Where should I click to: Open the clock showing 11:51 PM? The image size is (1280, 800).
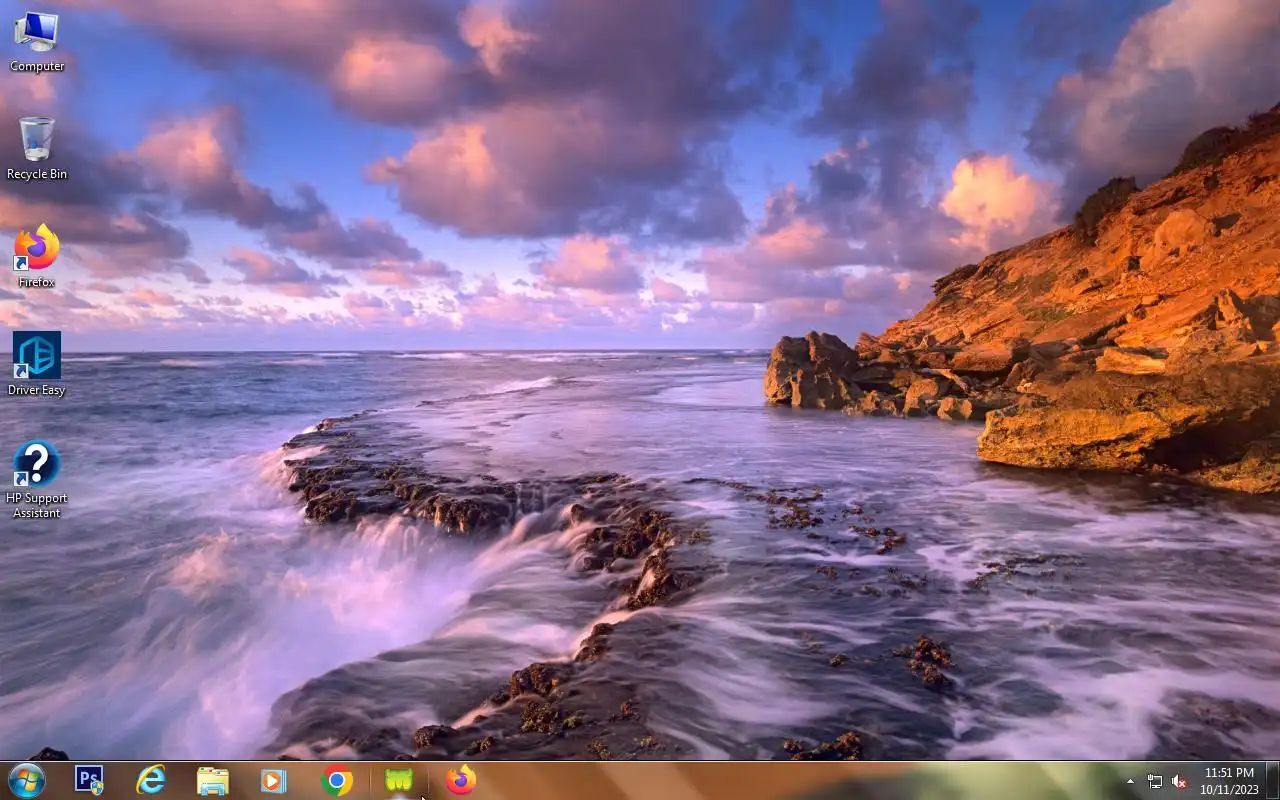pos(1229,781)
